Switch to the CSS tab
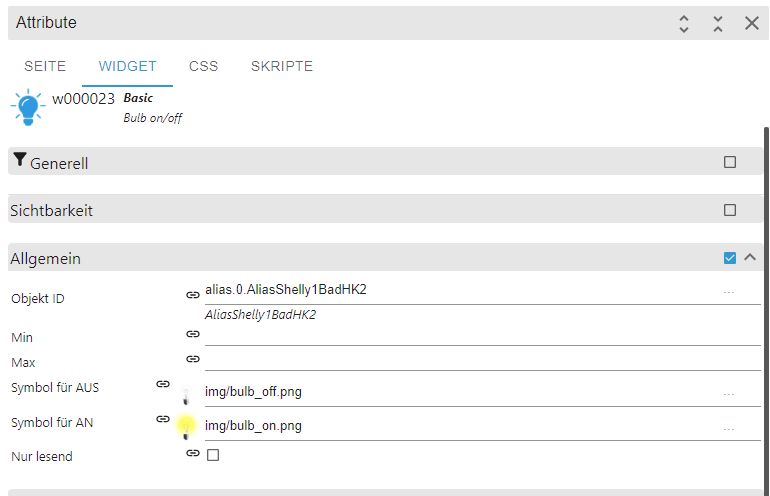770x496 pixels. point(204,67)
